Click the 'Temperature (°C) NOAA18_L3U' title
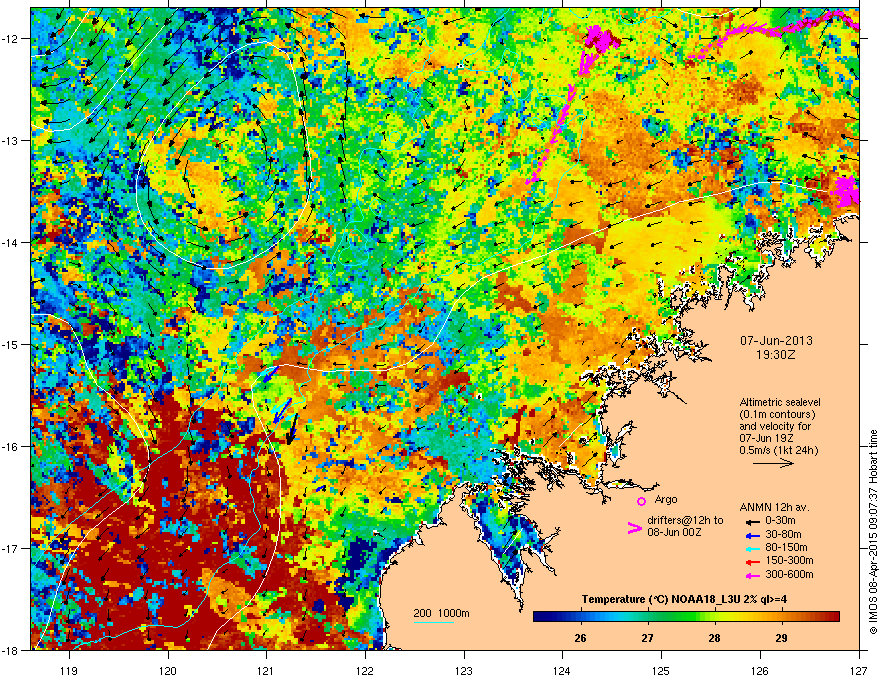Viewport: 880px width, 680px height. click(661, 599)
